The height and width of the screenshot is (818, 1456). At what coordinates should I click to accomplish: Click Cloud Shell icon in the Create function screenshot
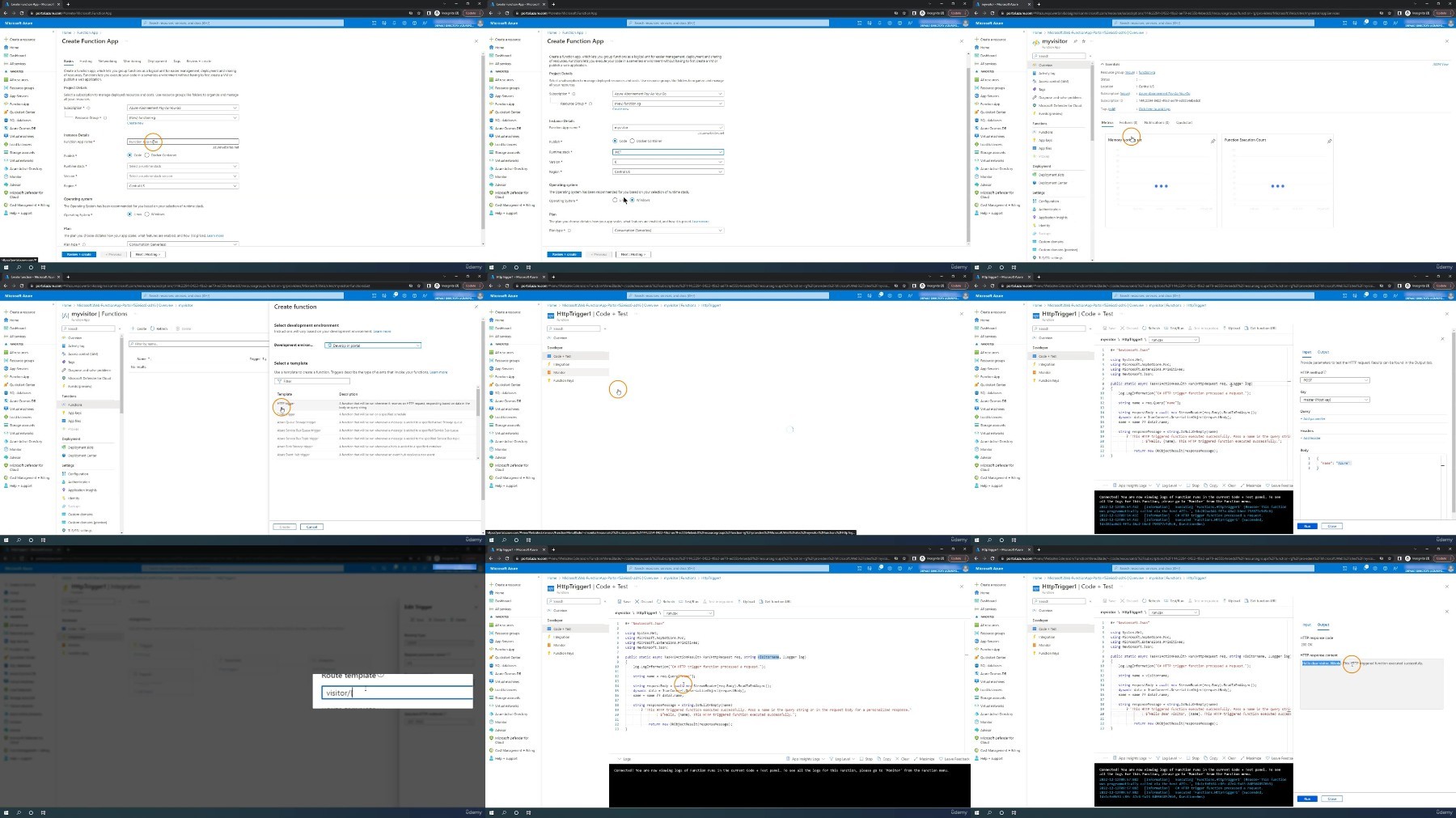click(374, 295)
